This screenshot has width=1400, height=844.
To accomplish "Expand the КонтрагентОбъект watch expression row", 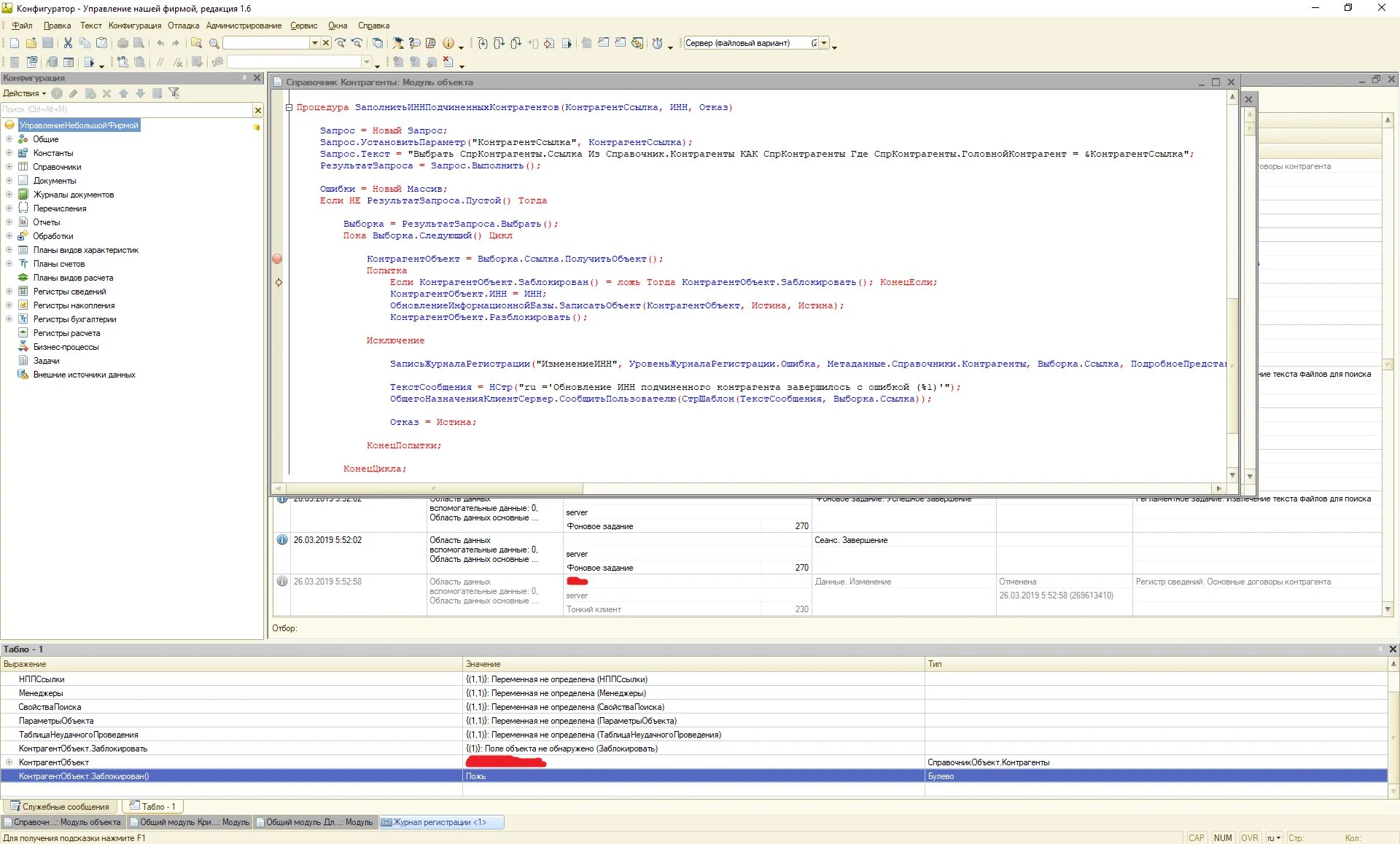I will (x=9, y=762).
